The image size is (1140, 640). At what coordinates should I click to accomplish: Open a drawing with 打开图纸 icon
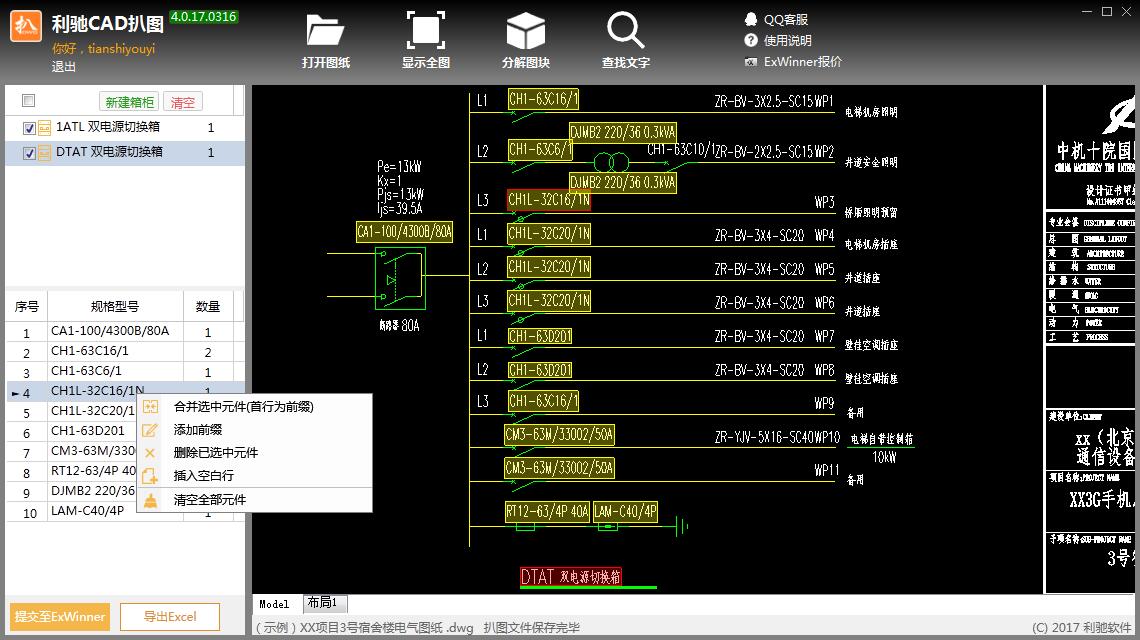325,31
